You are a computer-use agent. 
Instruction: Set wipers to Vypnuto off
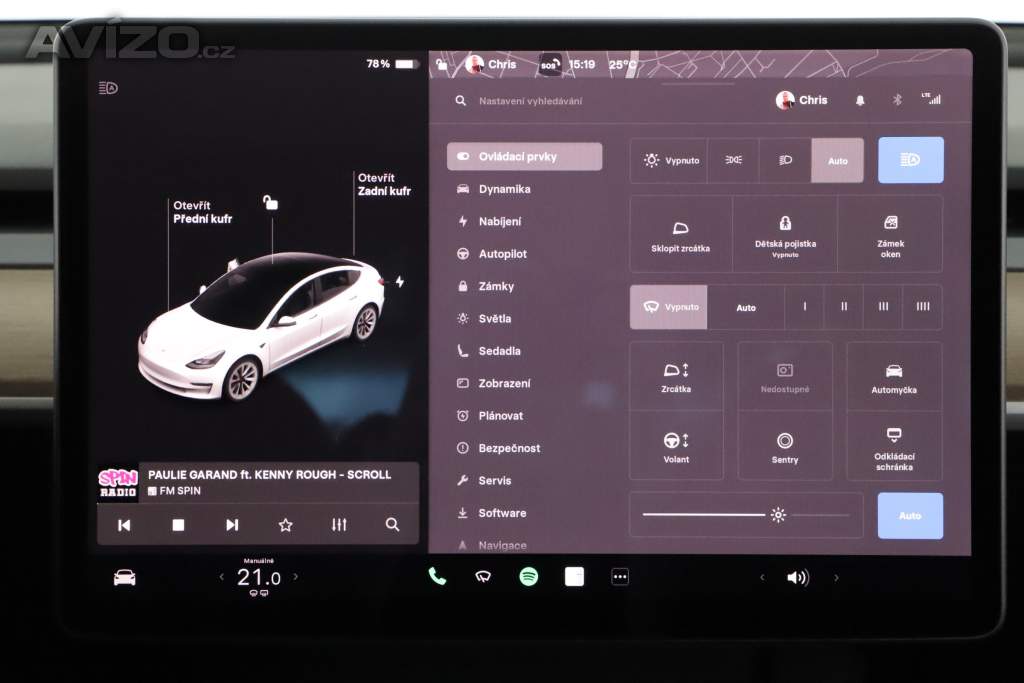[669, 307]
